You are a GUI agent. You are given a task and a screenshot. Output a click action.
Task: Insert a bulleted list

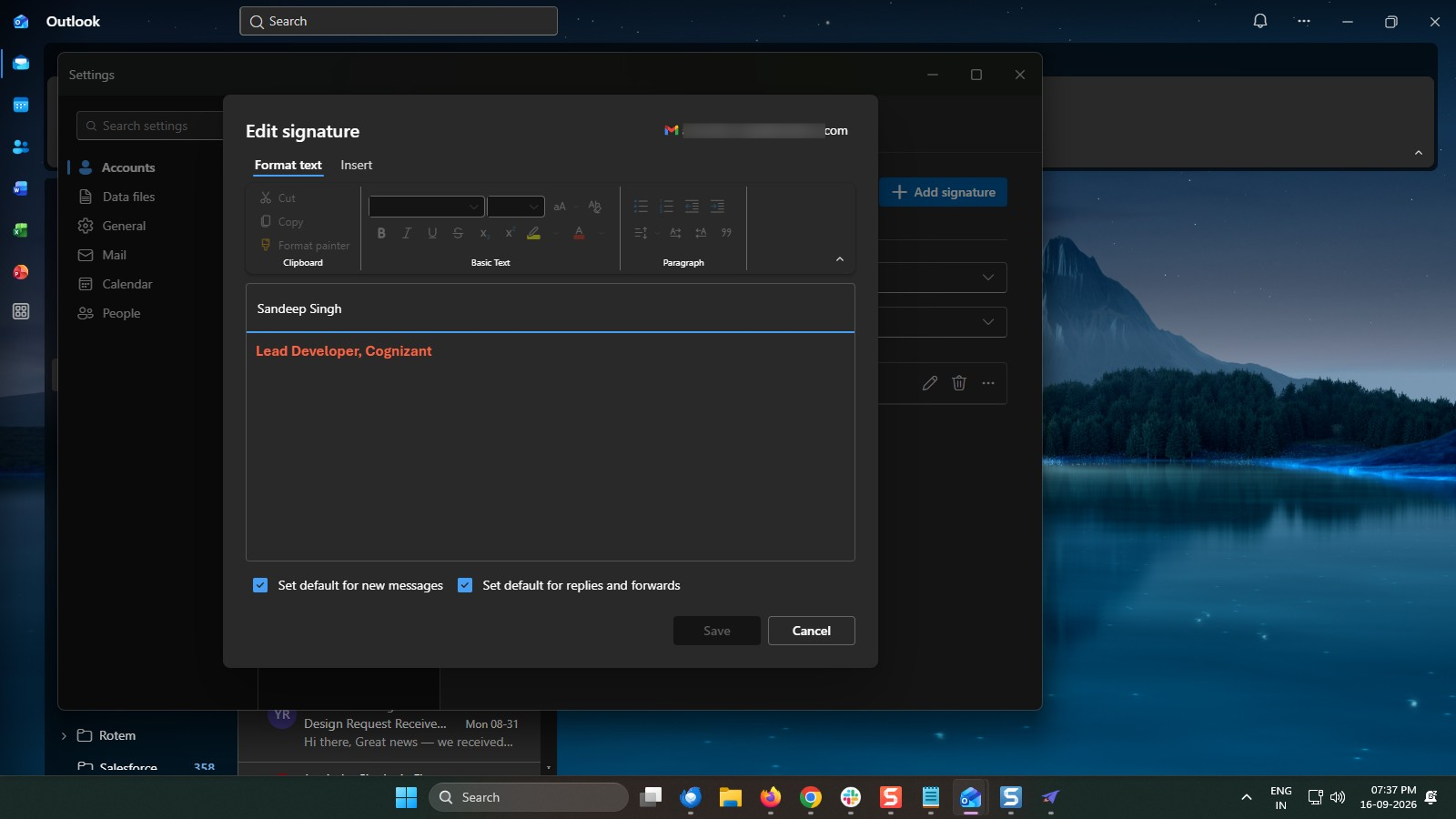click(x=641, y=207)
